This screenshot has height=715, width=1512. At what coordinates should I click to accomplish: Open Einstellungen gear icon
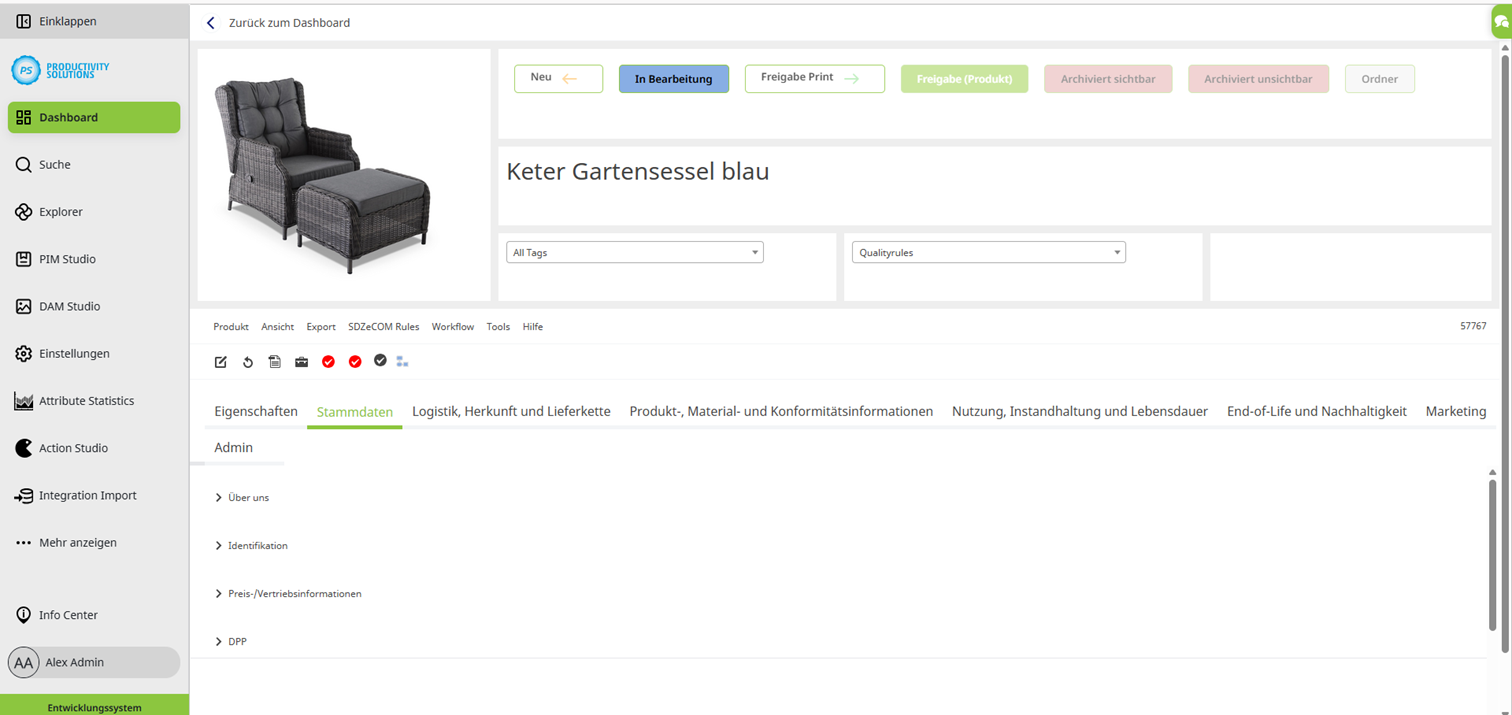click(x=23, y=354)
